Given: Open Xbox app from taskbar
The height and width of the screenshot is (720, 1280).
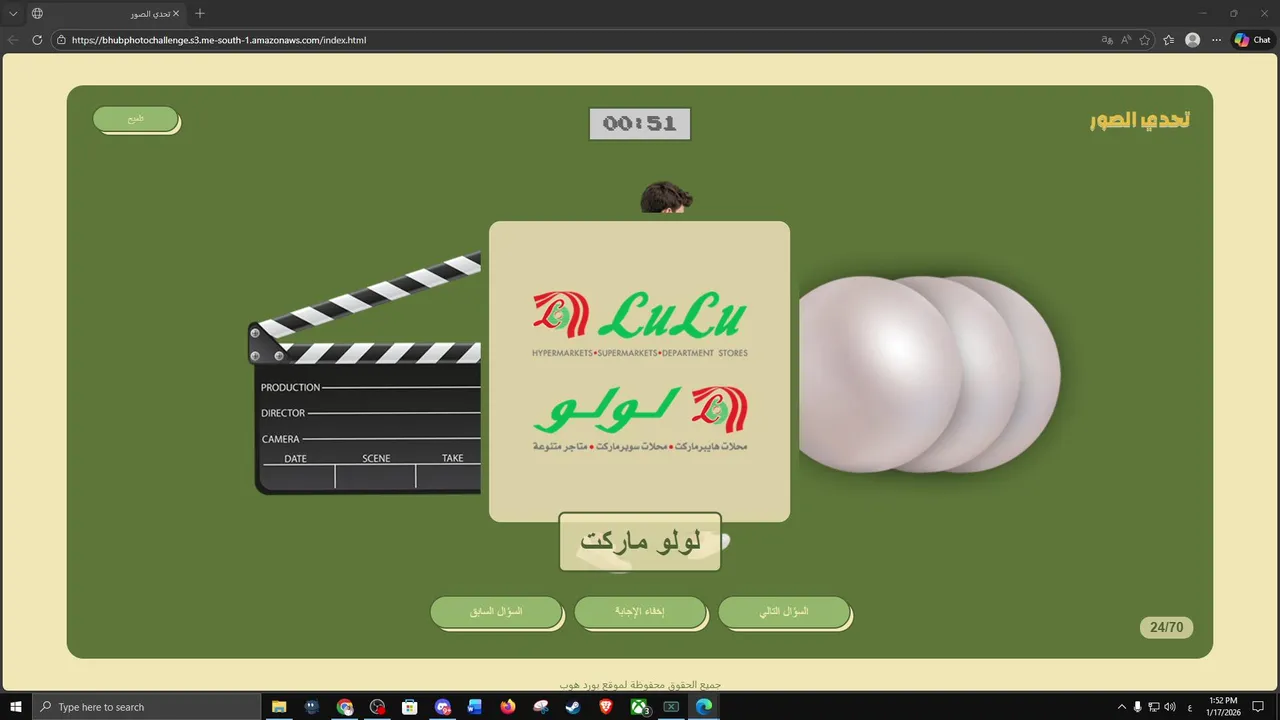Looking at the screenshot, I should tap(640, 707).
